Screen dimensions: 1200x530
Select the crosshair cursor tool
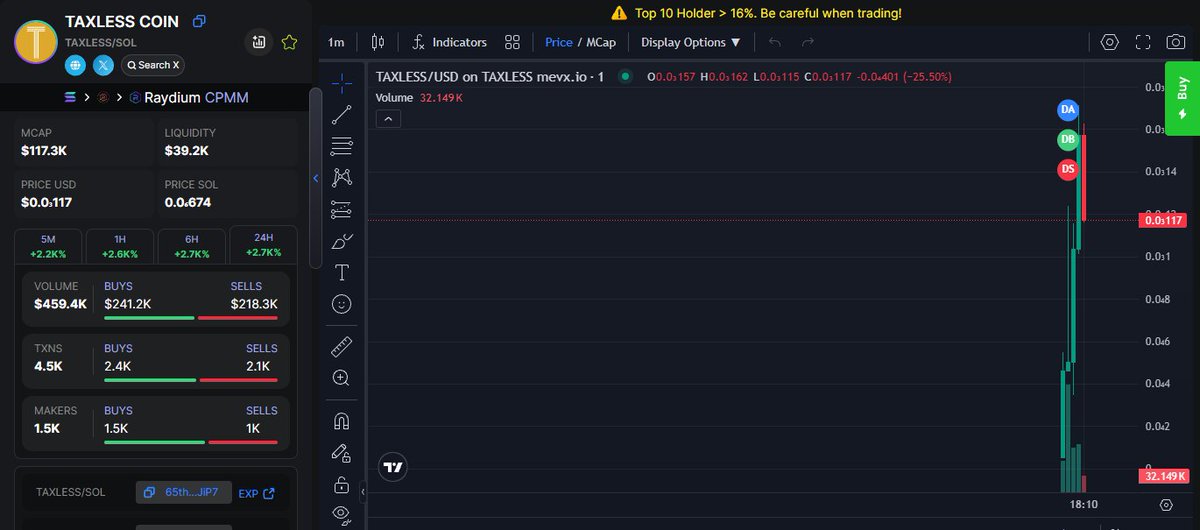pos(341,81)
